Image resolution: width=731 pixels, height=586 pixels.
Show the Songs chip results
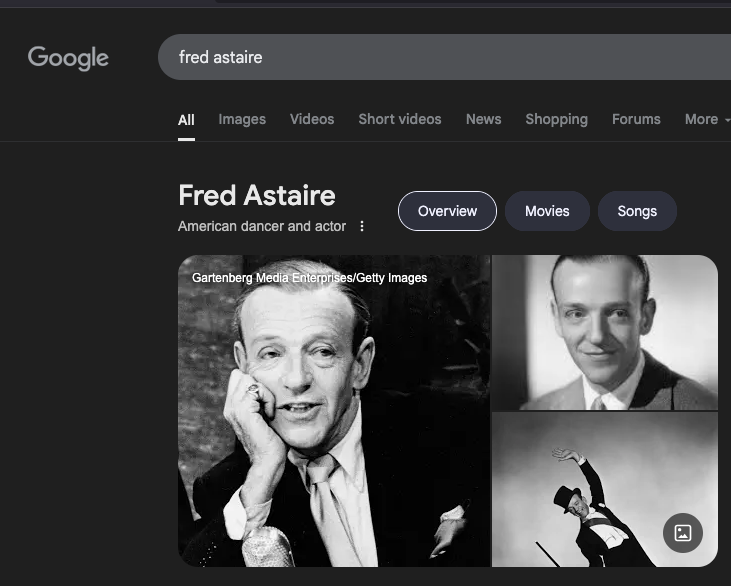[x=637, y=211]
